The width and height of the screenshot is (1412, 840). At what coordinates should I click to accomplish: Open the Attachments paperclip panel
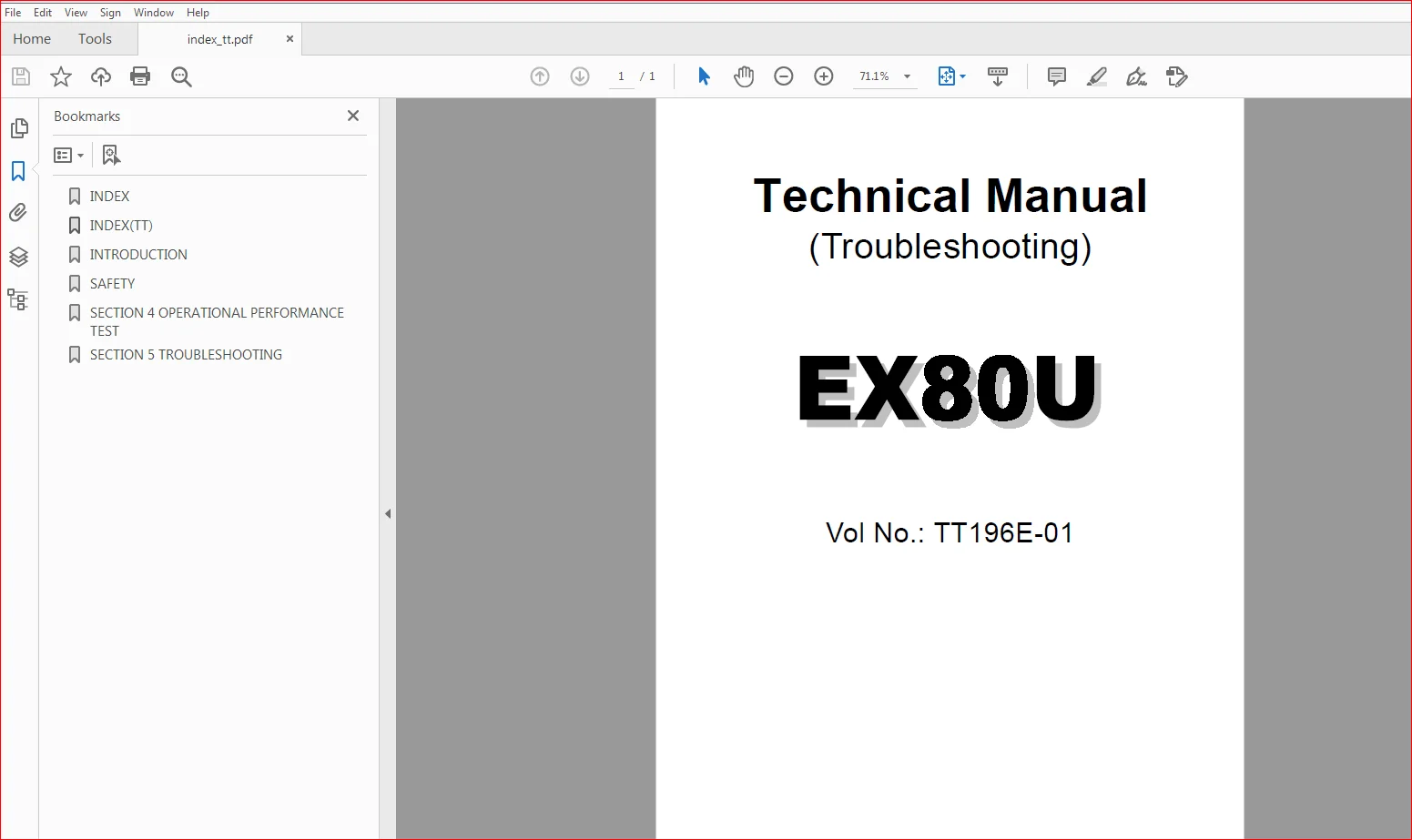pyautogui.click(x=18, y=213)
